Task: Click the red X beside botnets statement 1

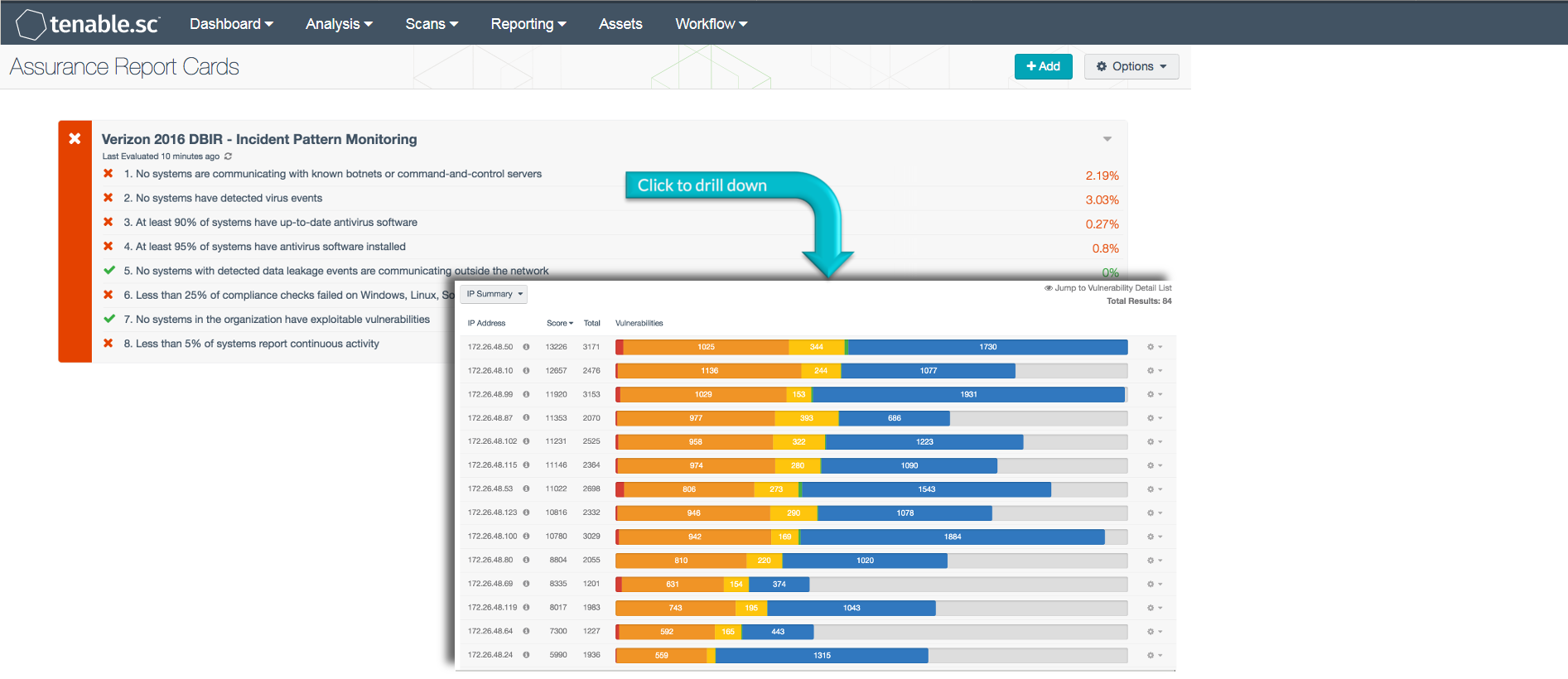Action: tap(108, 174)
